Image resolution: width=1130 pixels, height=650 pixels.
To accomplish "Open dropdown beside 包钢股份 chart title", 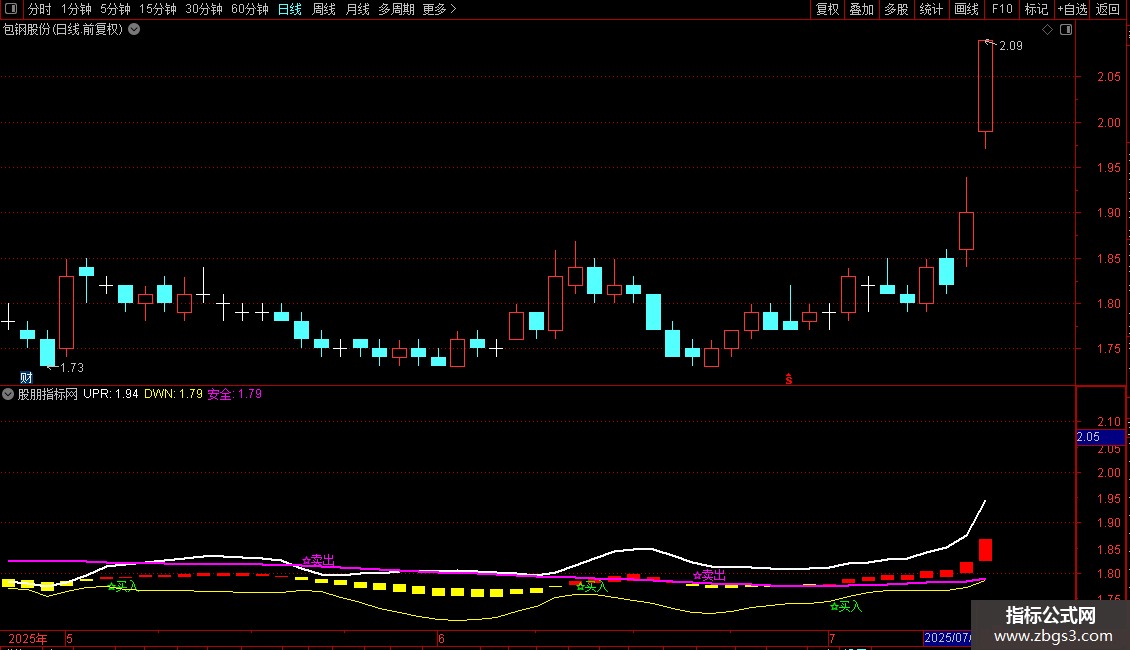I will (x=134, y=30).
